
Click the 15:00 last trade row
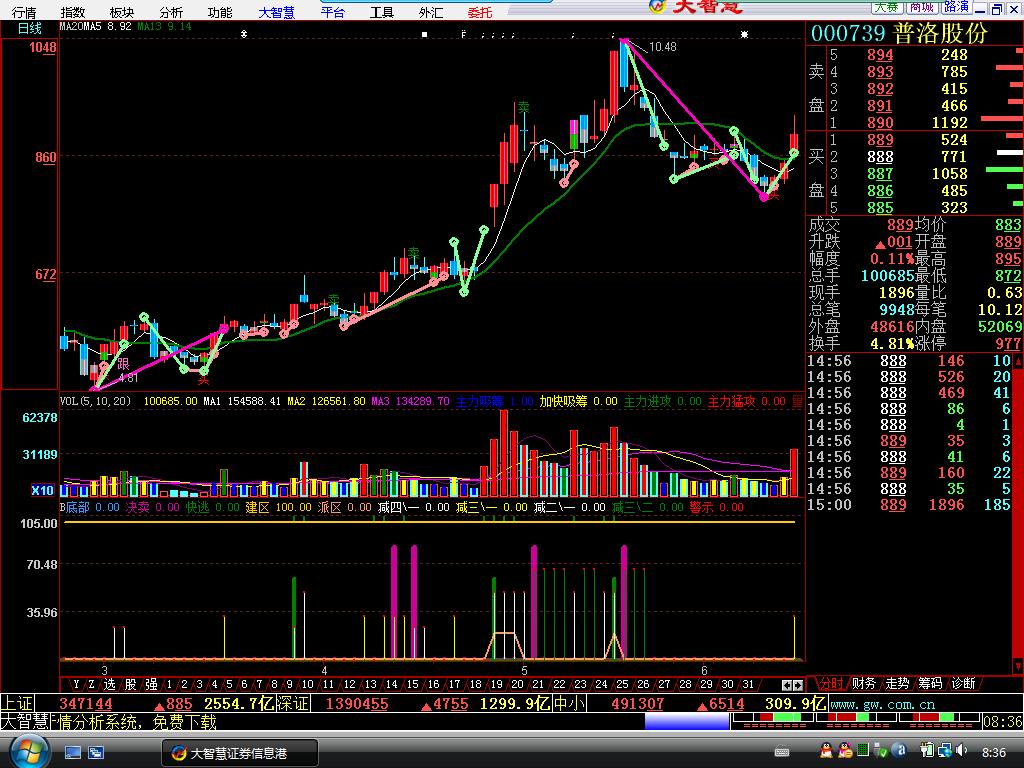coord(909,505)
